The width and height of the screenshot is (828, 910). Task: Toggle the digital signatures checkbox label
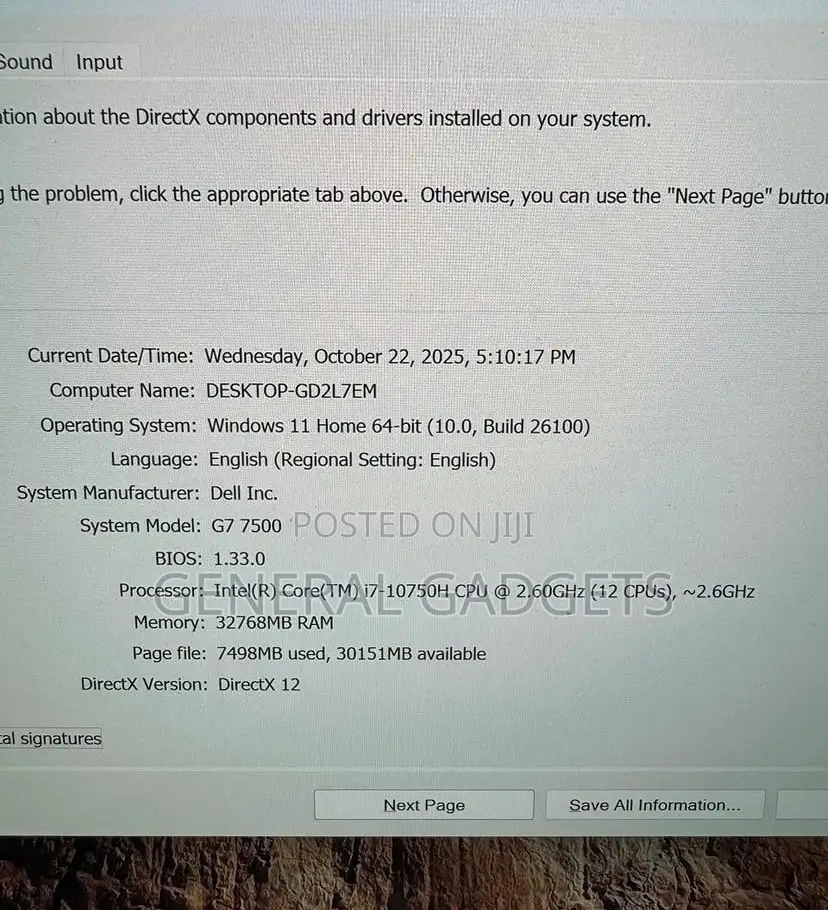click(x=50, y=738)
